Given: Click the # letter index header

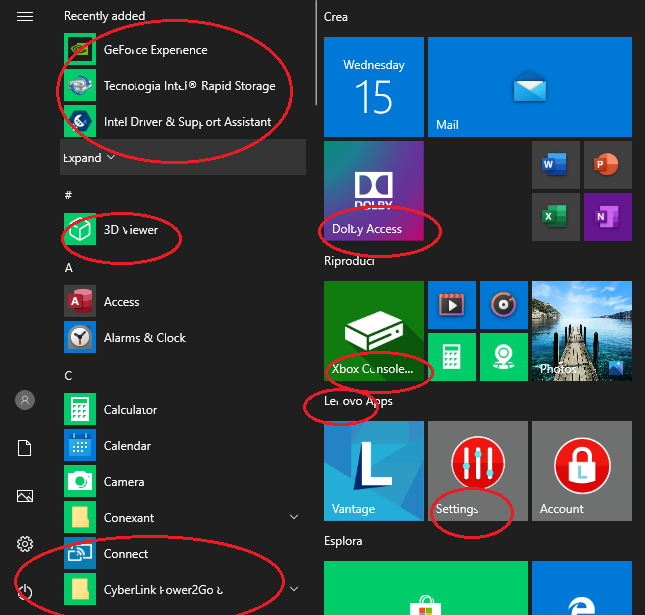Looking at the screenshot, I should 68,195.
